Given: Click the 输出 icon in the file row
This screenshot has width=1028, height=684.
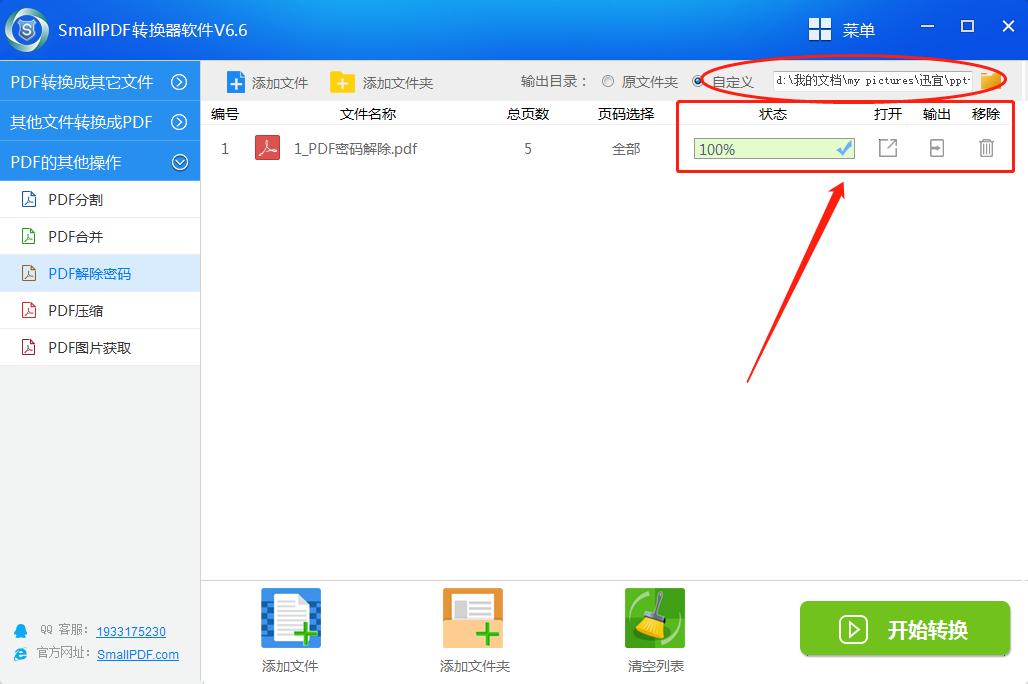Looking at the screenshot, I should 937,148.
